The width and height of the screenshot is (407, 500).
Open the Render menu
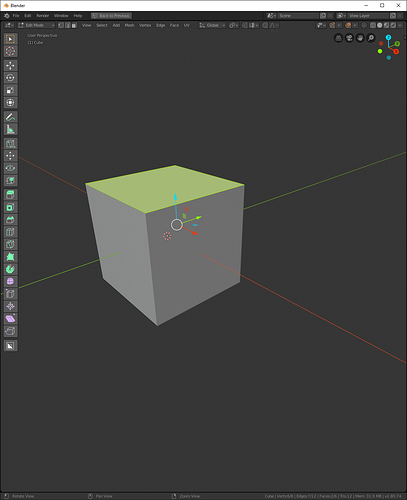coord(43,16)
